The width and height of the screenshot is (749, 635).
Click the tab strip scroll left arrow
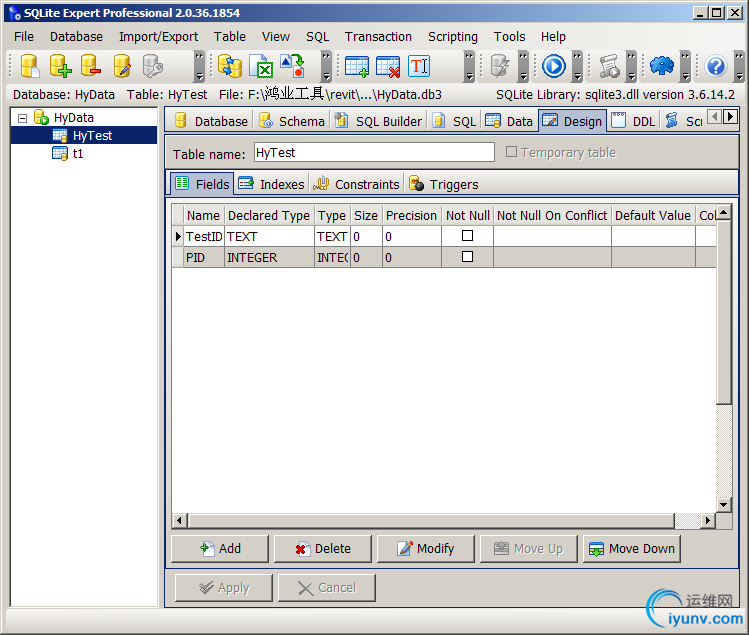[x=714, y=117]
